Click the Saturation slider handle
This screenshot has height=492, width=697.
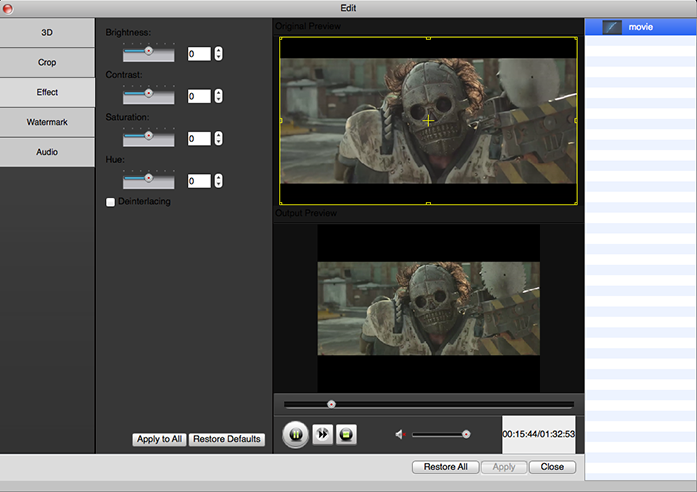coord(149,135)
